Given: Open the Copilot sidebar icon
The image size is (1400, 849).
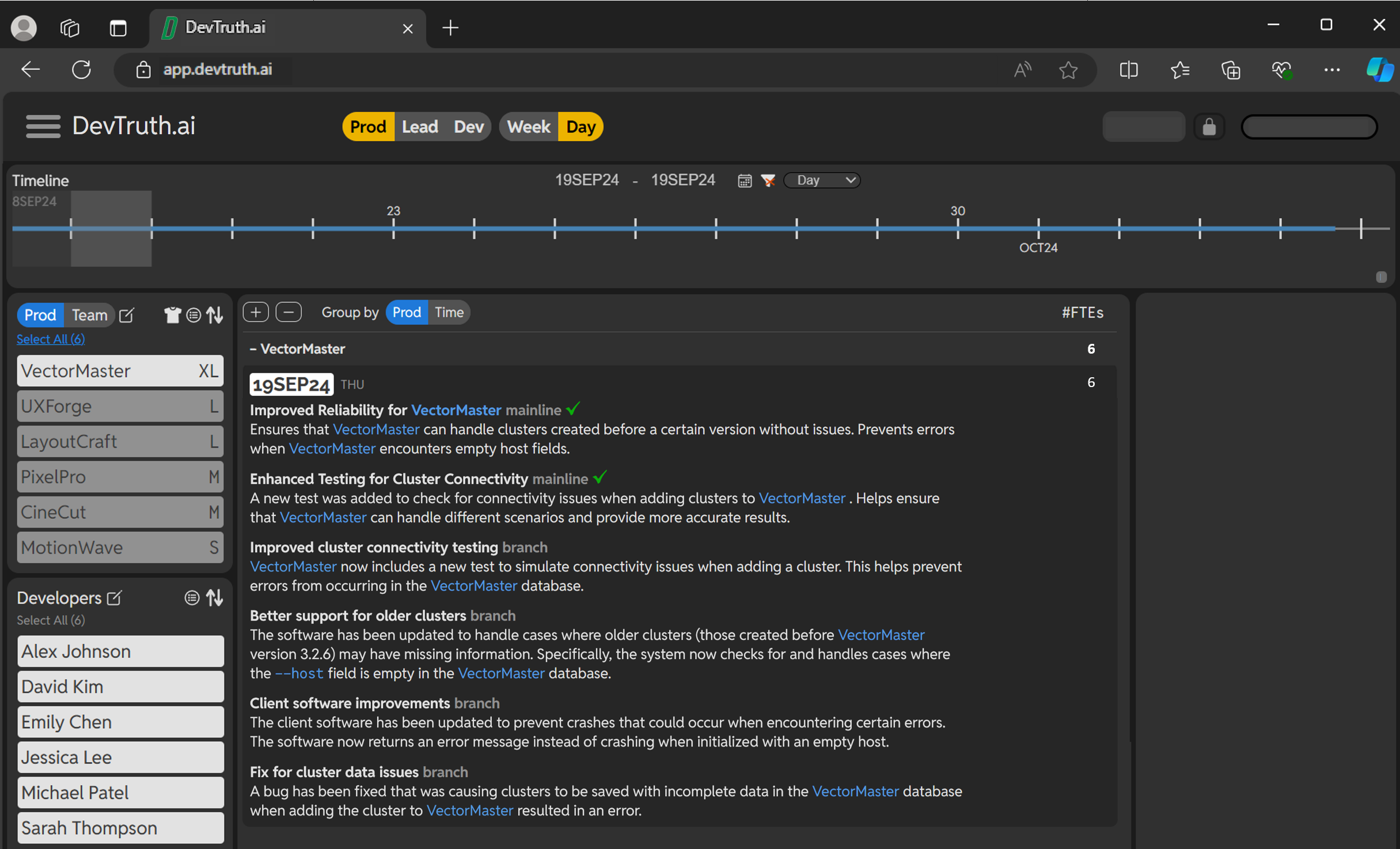Looking at the screenshot, I should [x=1380, y=70].
